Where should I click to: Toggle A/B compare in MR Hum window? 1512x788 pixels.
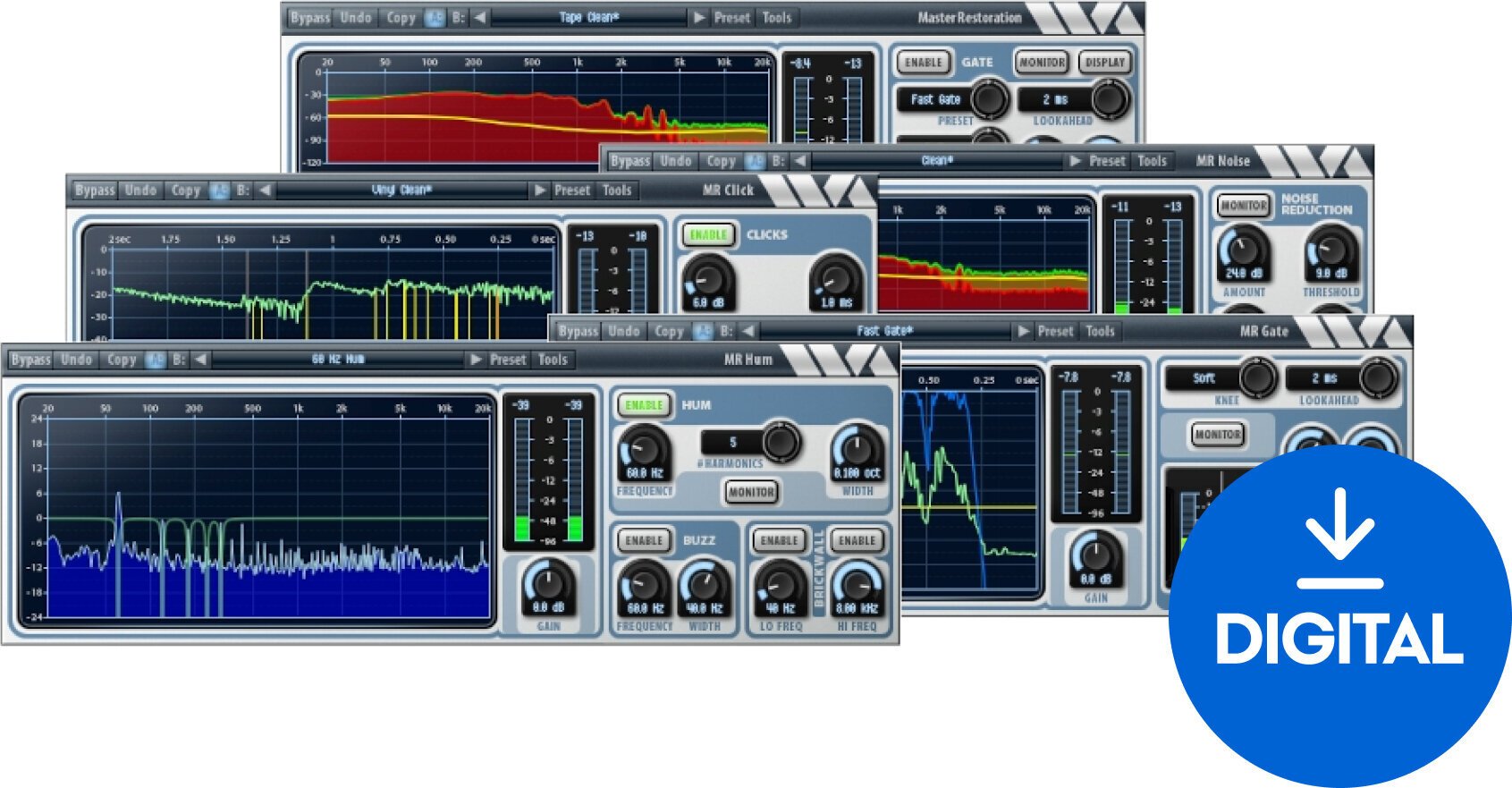[156, 360]
